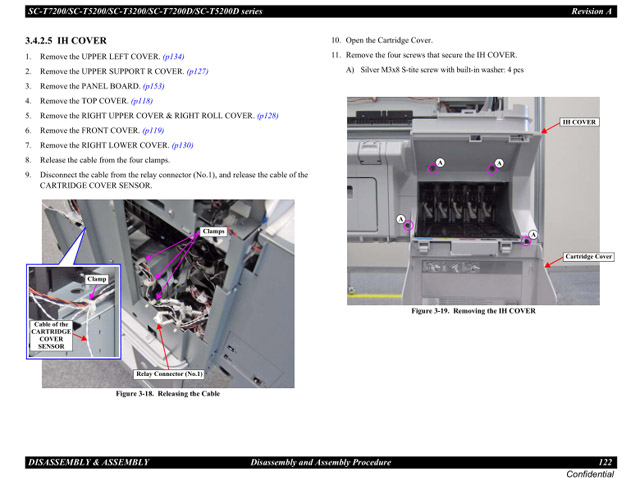The width and height of the screenshot is (640, 480).
Task: Jump to p118 for TOP COVER removal
Action: (141, 101)
